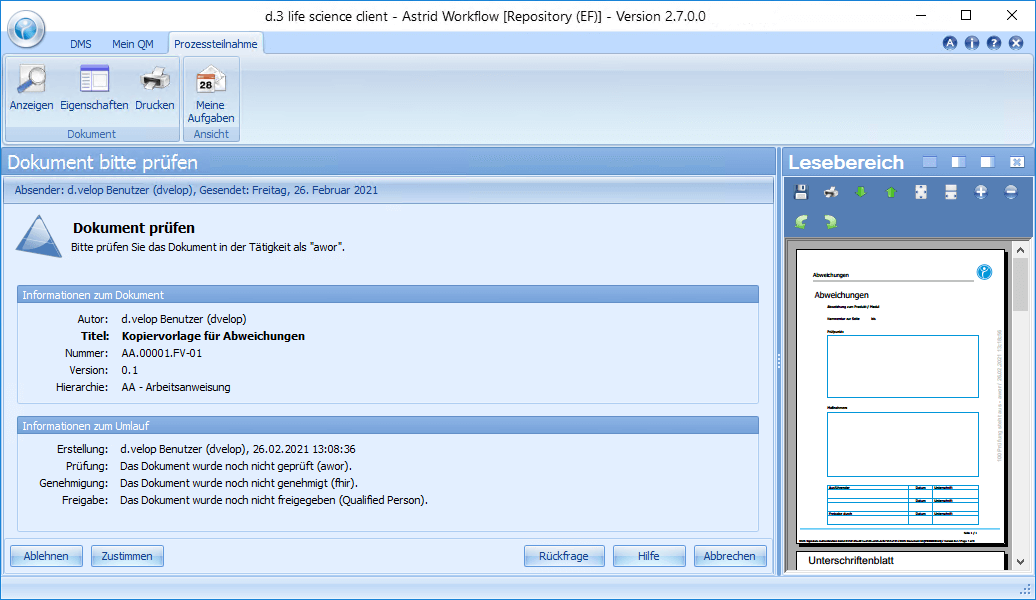Maximize the application window
The width and height of the screenshot is (1036, 600).
pyautogui.click(x=966, y=15)
